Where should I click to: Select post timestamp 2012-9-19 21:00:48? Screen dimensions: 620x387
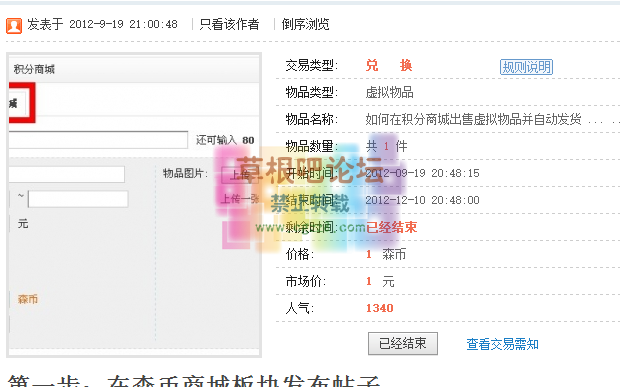[x=123, y=25]
